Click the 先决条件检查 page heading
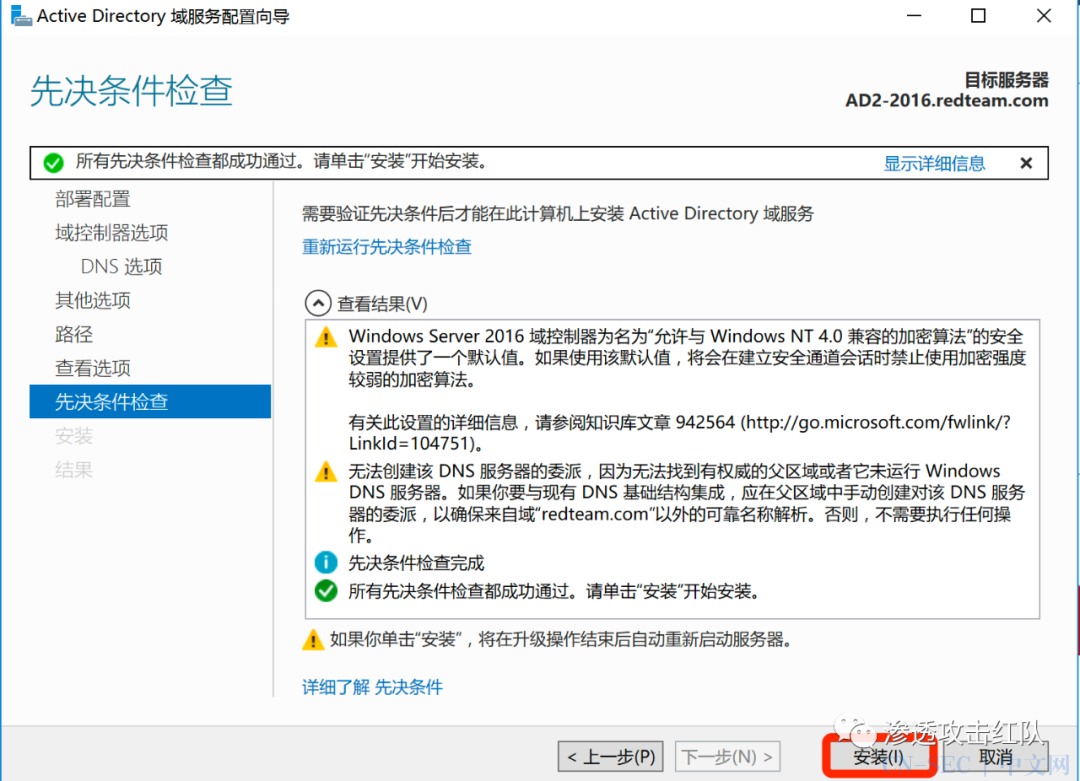This screenshot has height=781, width=1080. (x=131, y=91)
